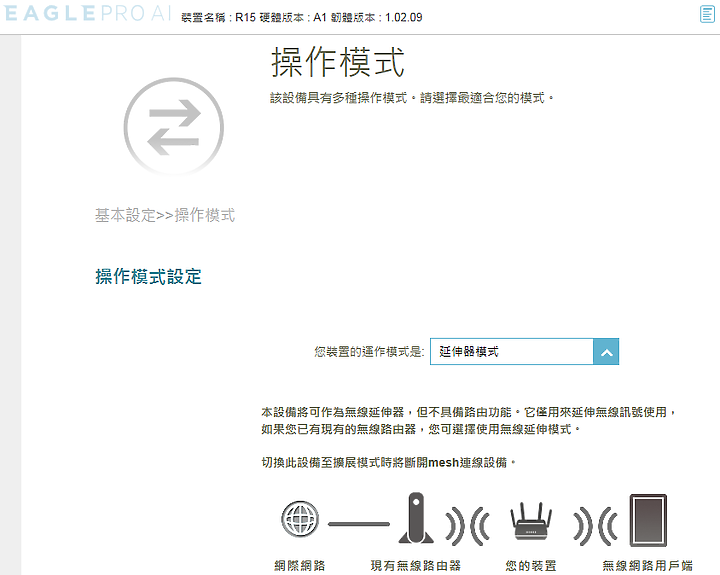Click the 操作模式設定 section heading
This screenshot has width=720, height=575.
point(148,276)
